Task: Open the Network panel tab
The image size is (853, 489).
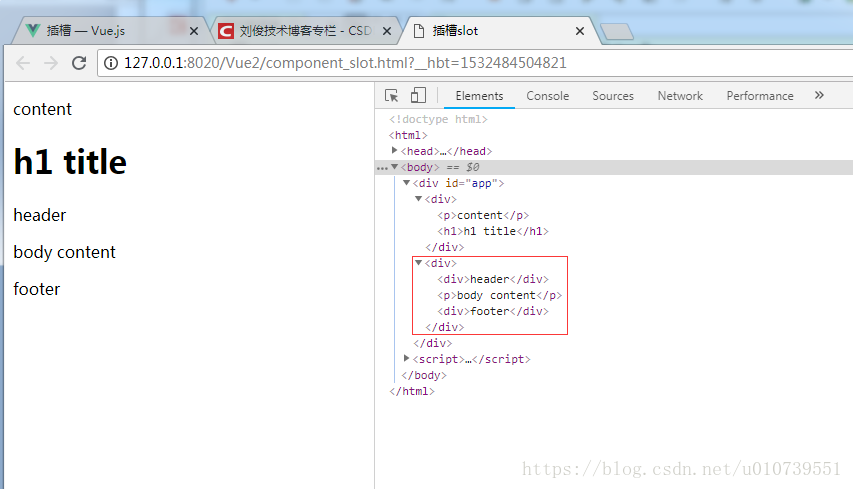Action: pyautogui.click(x=680, y=96)
